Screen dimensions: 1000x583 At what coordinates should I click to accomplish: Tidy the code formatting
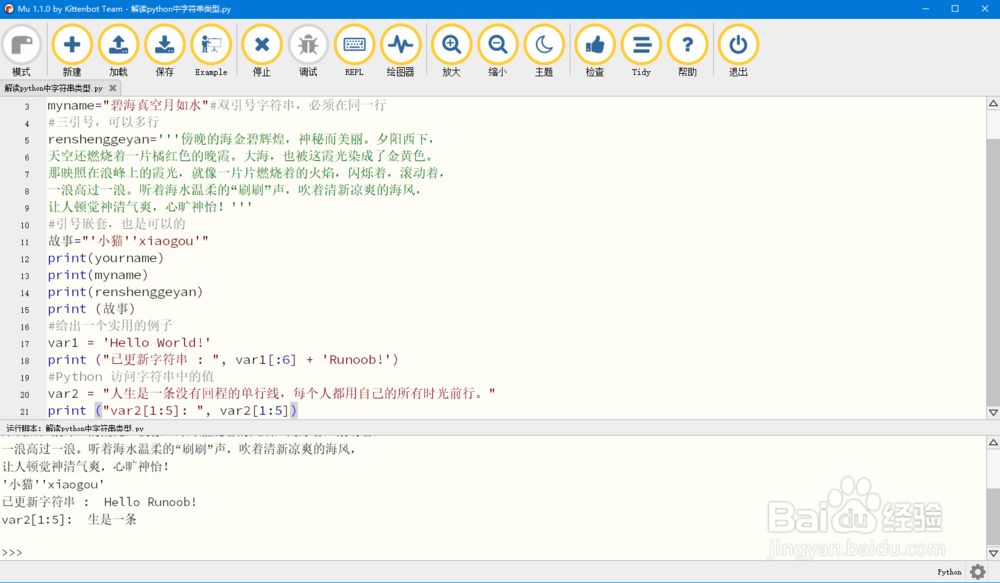pos(641,51)
